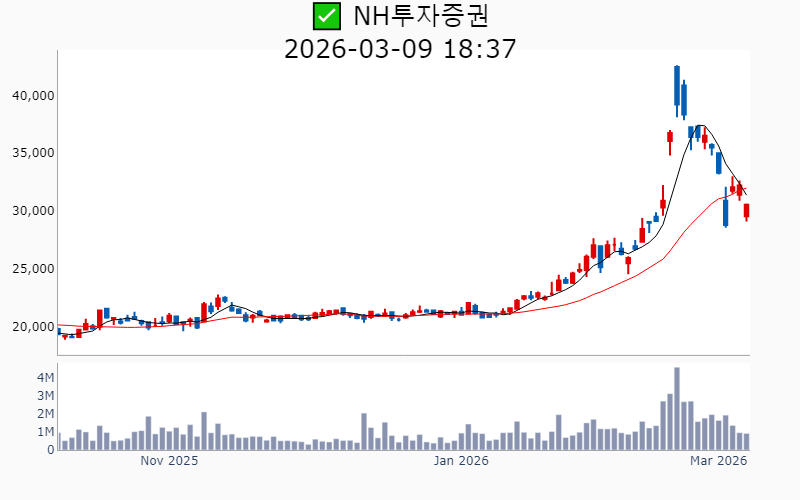This screenshot has width=800, height=500.
Task: Click the highest blue candlestick above 40,000
Action: point(677,86)
